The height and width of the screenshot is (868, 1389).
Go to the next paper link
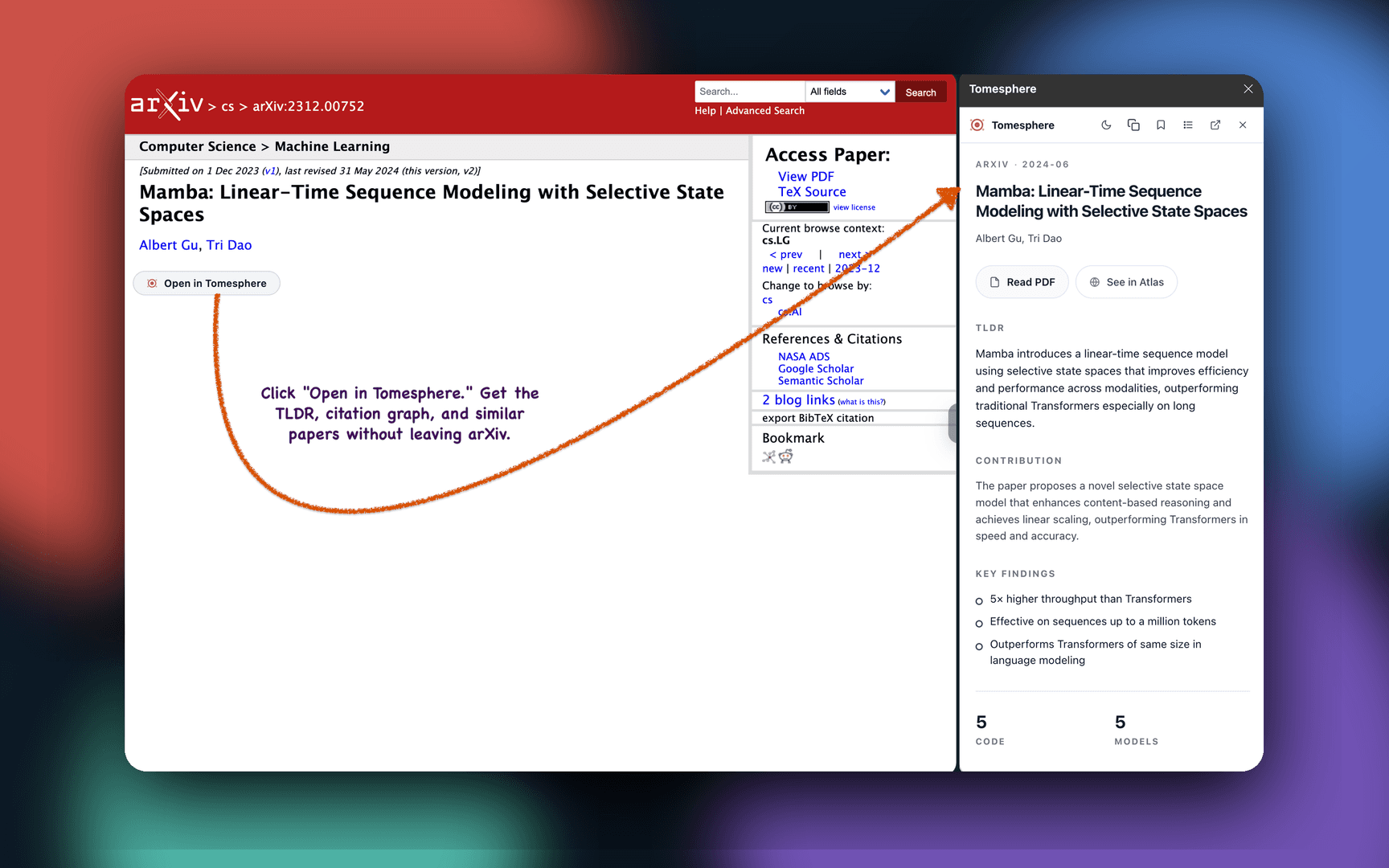pos(854,255)
